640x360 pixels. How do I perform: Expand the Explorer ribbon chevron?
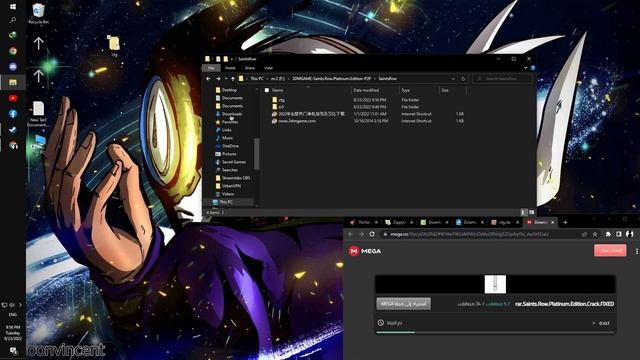pos(525,68)
